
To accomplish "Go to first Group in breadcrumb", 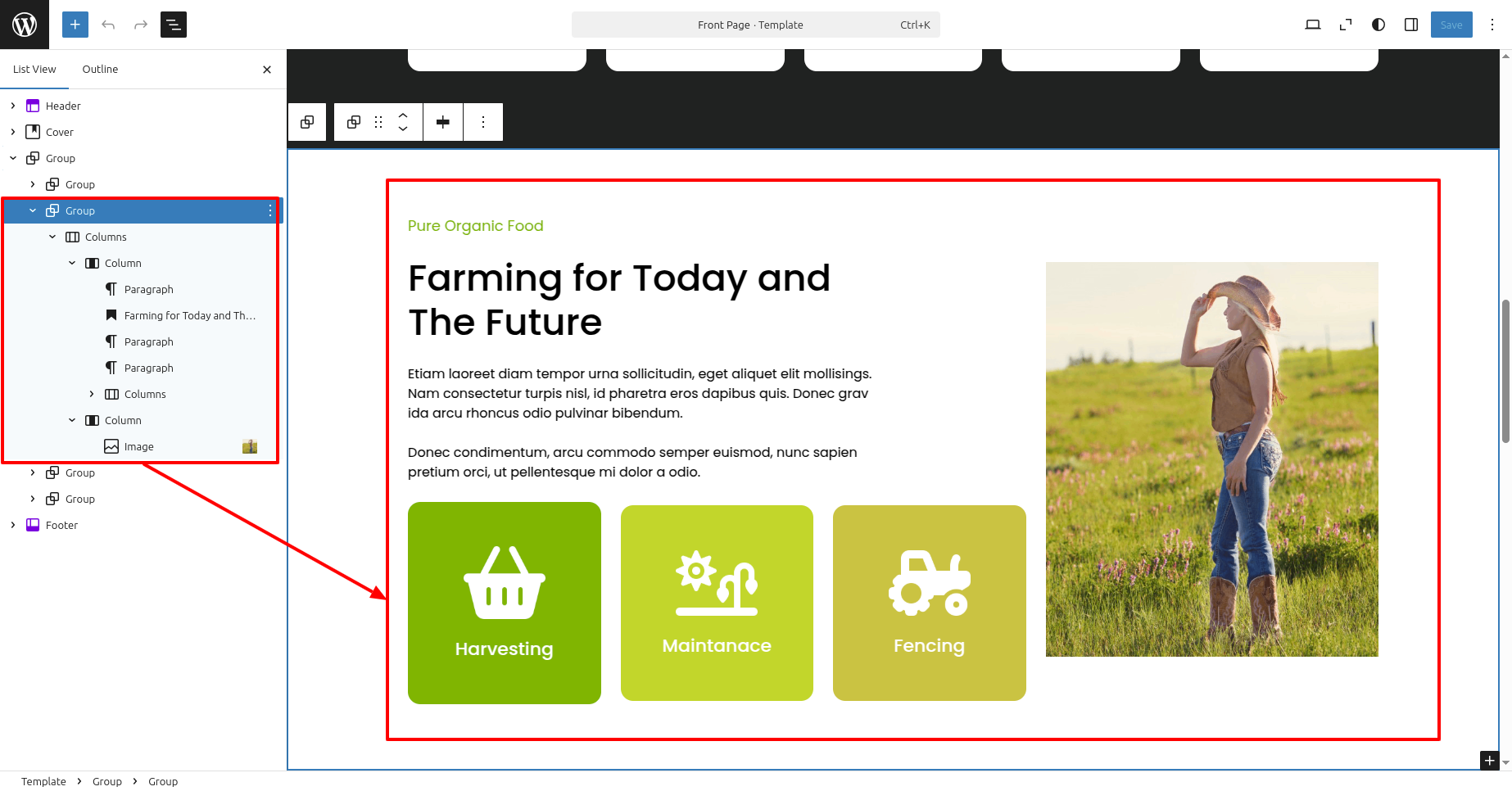I will pos(107,781).
